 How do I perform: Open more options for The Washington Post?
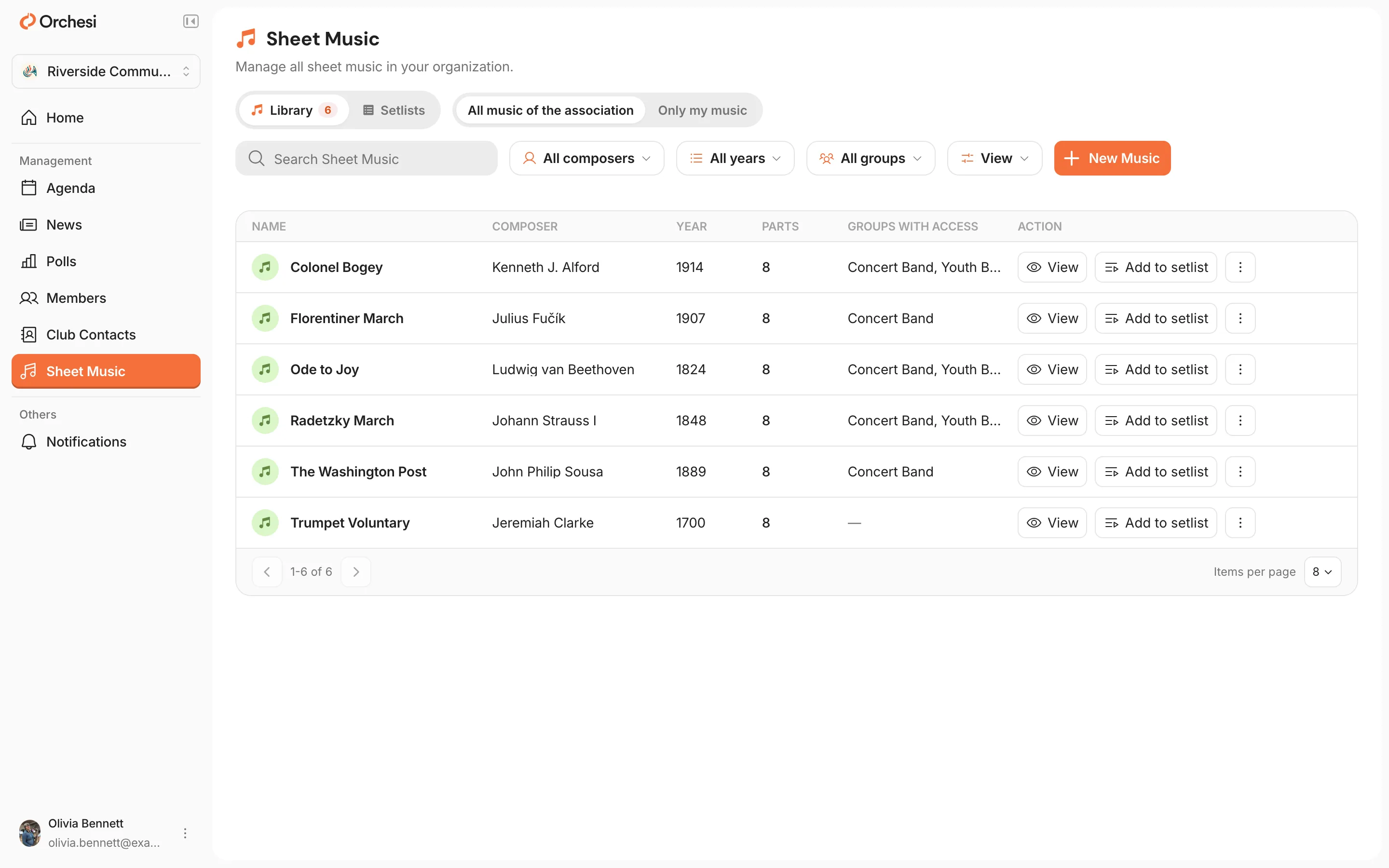click(x=1240, y=471)
